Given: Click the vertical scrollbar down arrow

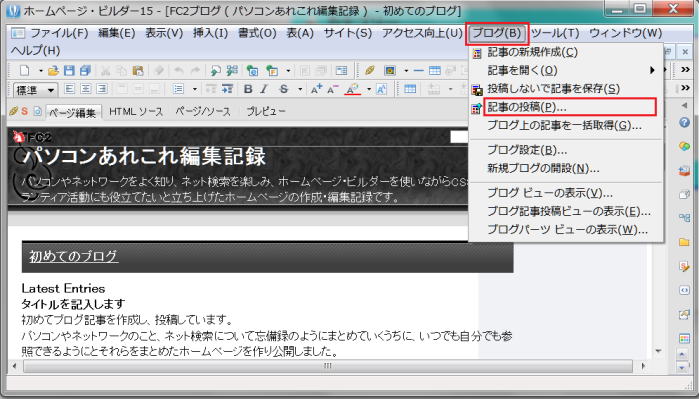Looking at the screenshot, I should click(x=658, y=351).
